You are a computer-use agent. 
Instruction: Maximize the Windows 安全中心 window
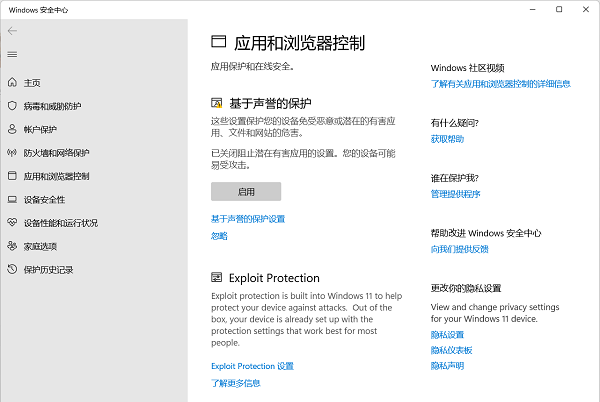[559, 10]
